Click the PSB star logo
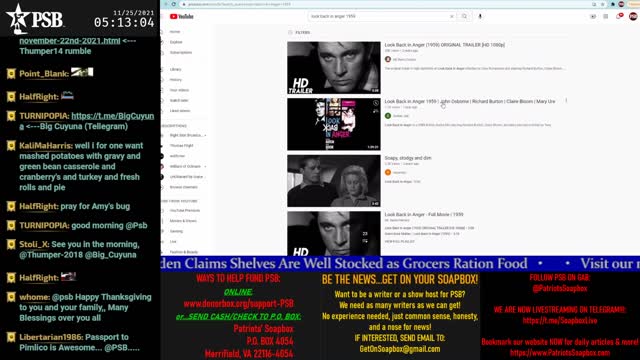The height and width of the screenshot is (360, 640). pos(34,19)
